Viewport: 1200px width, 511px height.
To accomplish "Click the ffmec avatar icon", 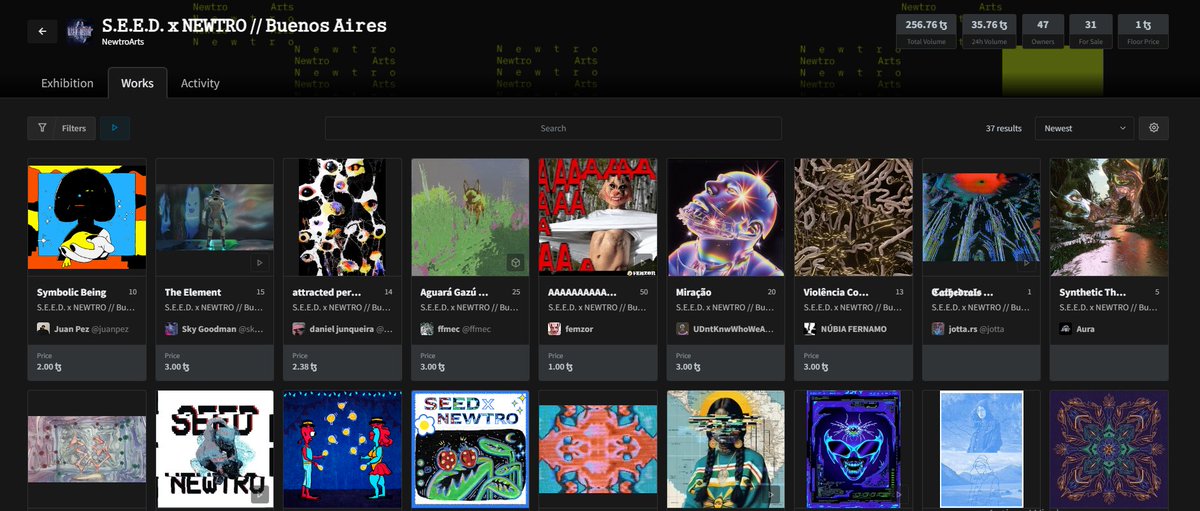I will point(427,328).
